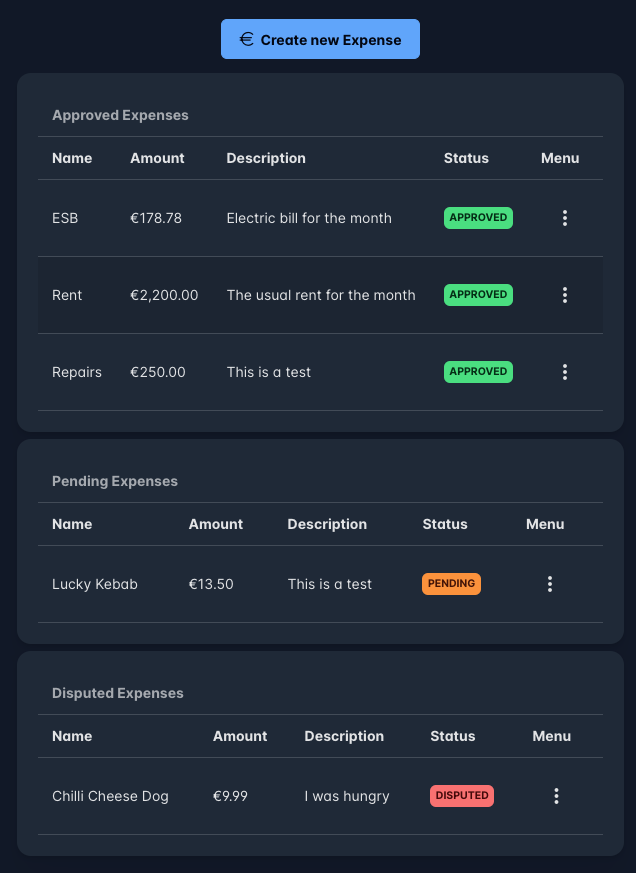Screen dimensions: 636x873
Task: Click the APPROVED badge on ESB row
Action: coord(478,218)
